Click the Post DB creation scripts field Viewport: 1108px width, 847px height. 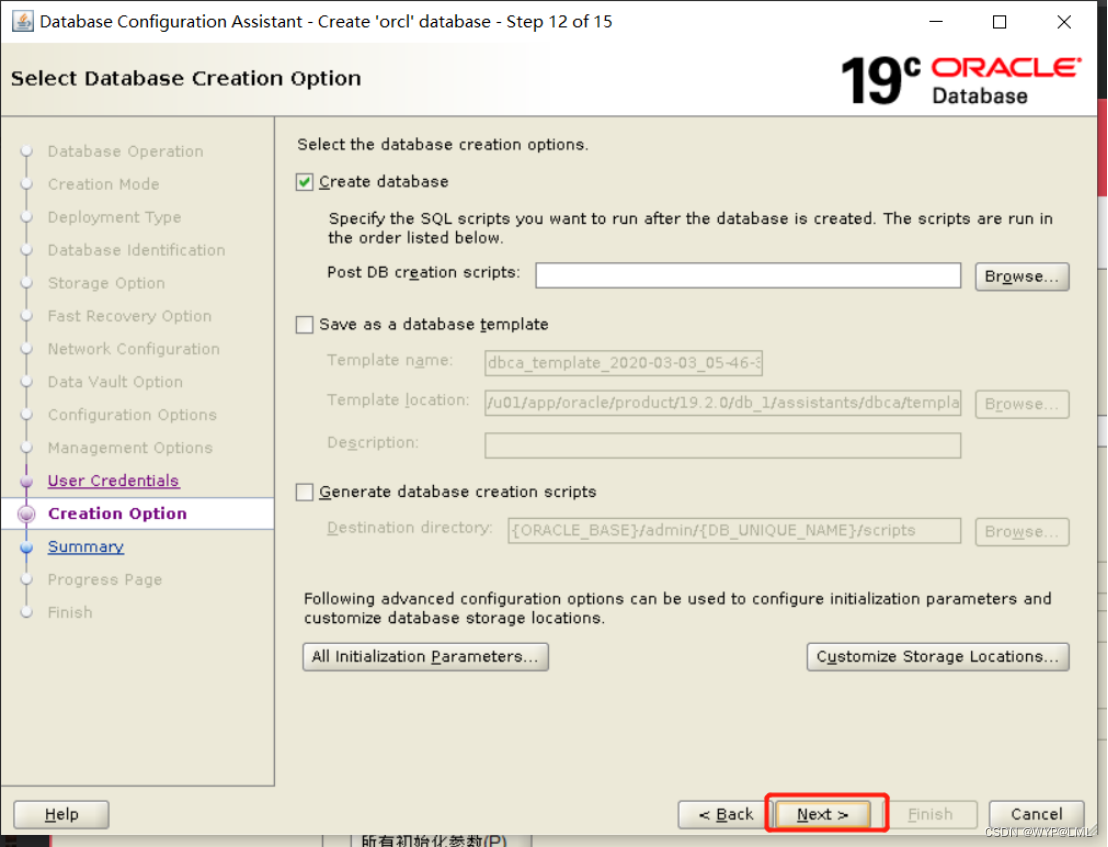point(748,276)
